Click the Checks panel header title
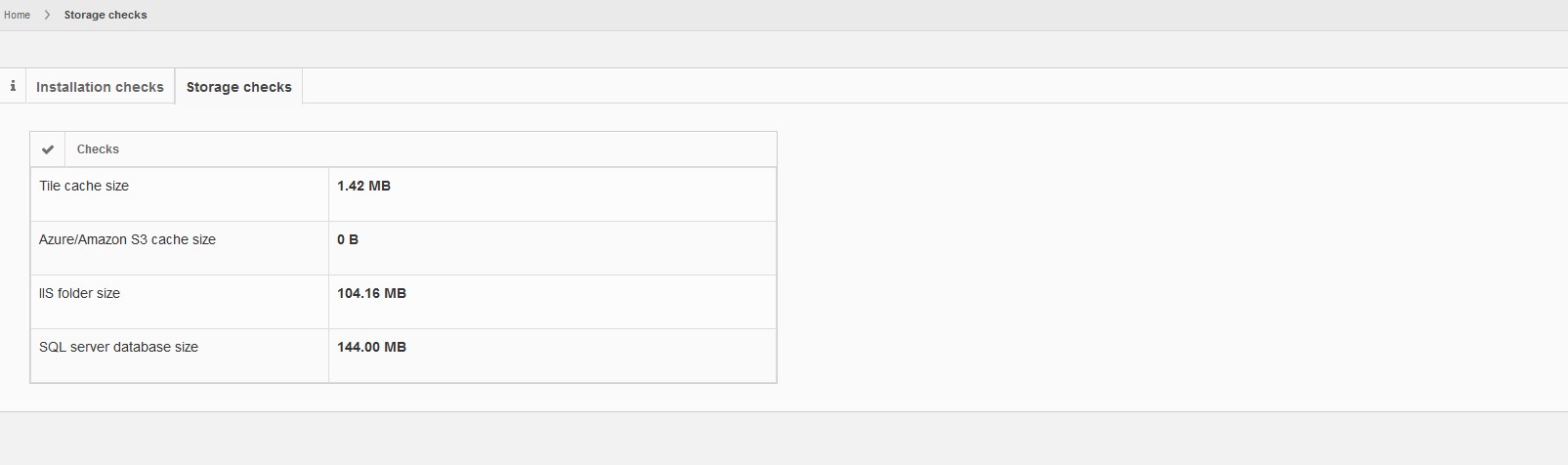The height and width of the screenshot is (465, 1568). (x=98, y=149)
